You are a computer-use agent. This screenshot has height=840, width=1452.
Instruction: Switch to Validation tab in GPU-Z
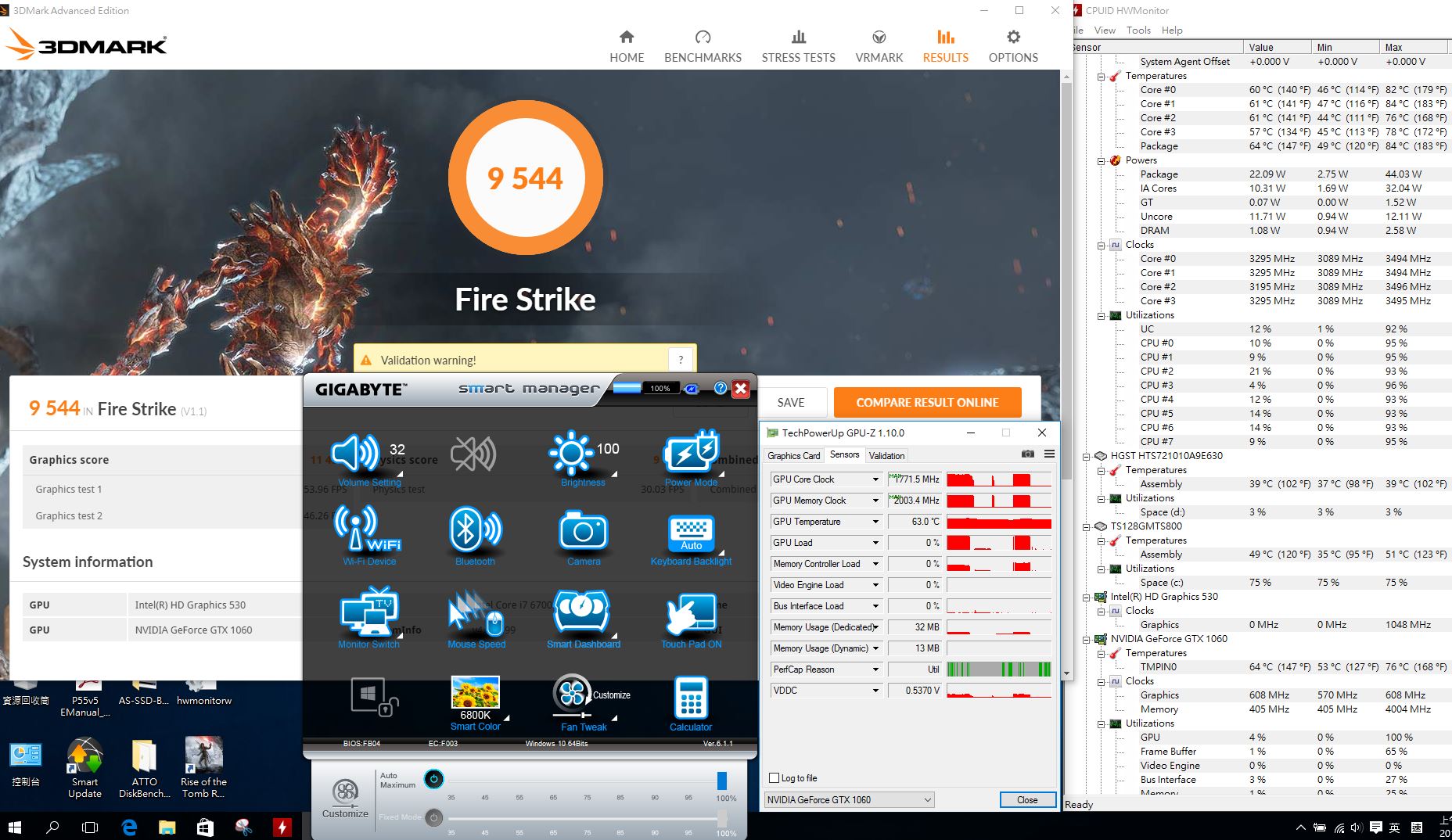886,455
